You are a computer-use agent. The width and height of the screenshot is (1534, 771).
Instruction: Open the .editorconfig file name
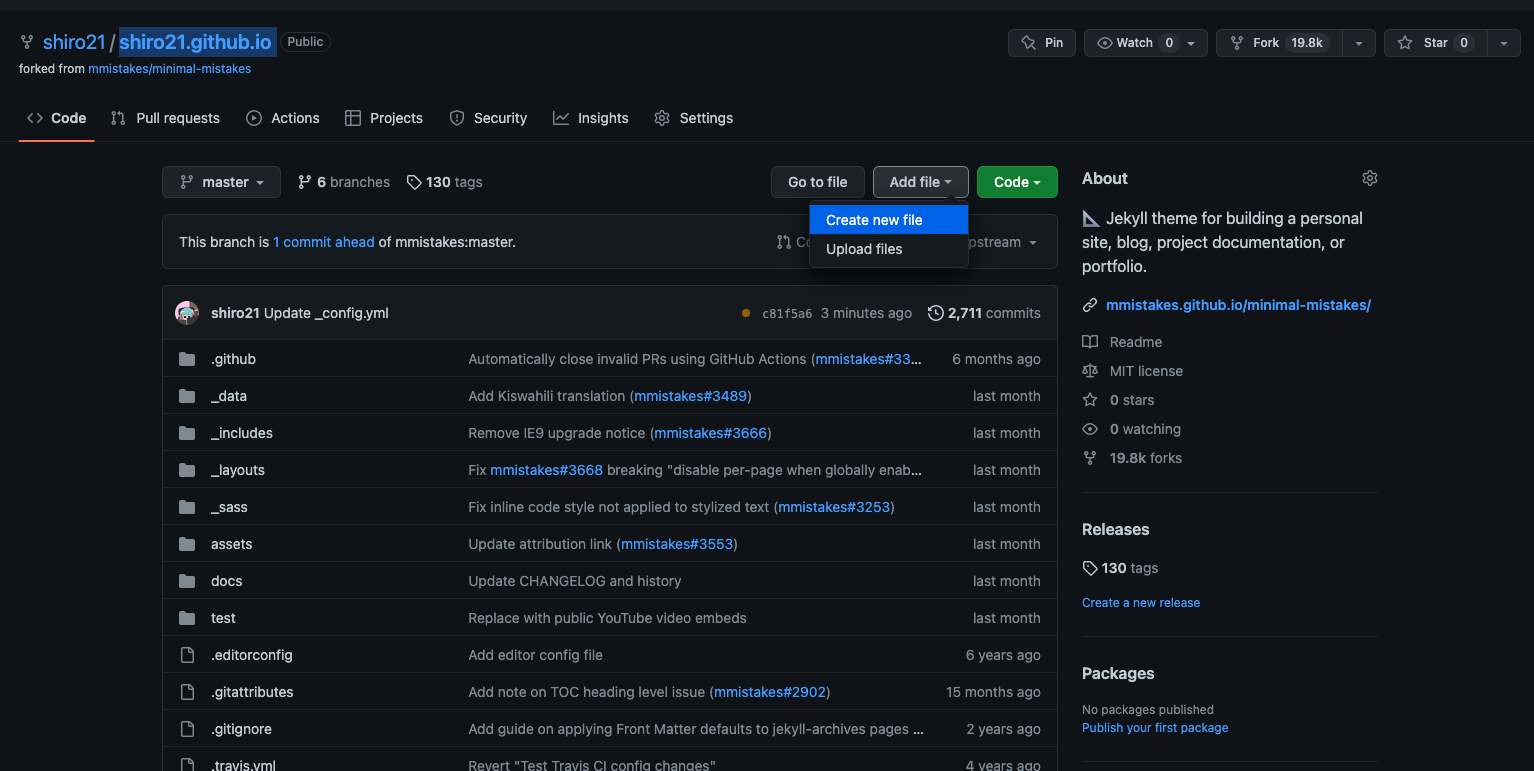(x=252, y=655)
